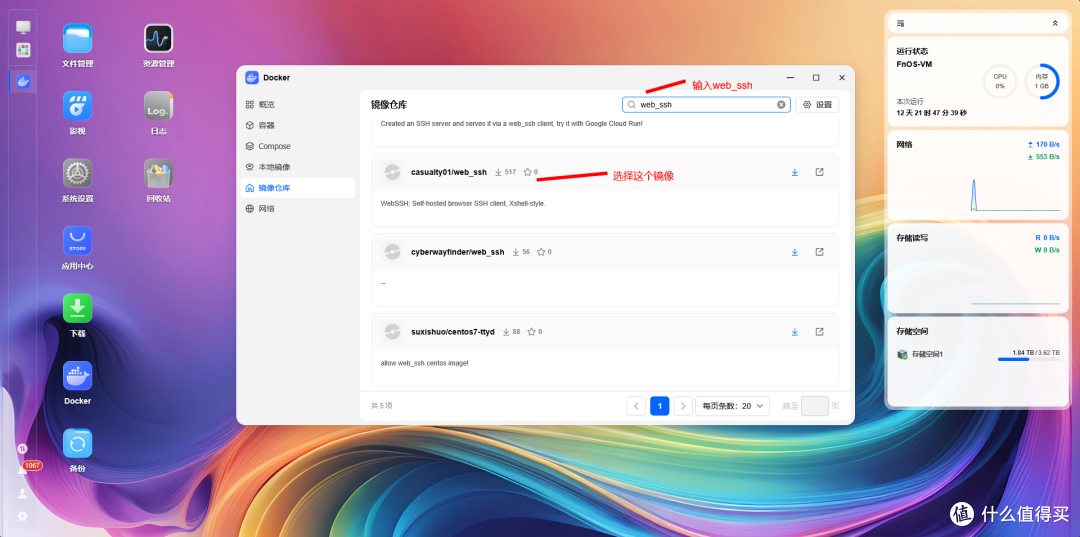This screenshot has height=537, width=1080.
Task: Open the 每页条数 20 dropdown
Action: [x=732, y=406]
